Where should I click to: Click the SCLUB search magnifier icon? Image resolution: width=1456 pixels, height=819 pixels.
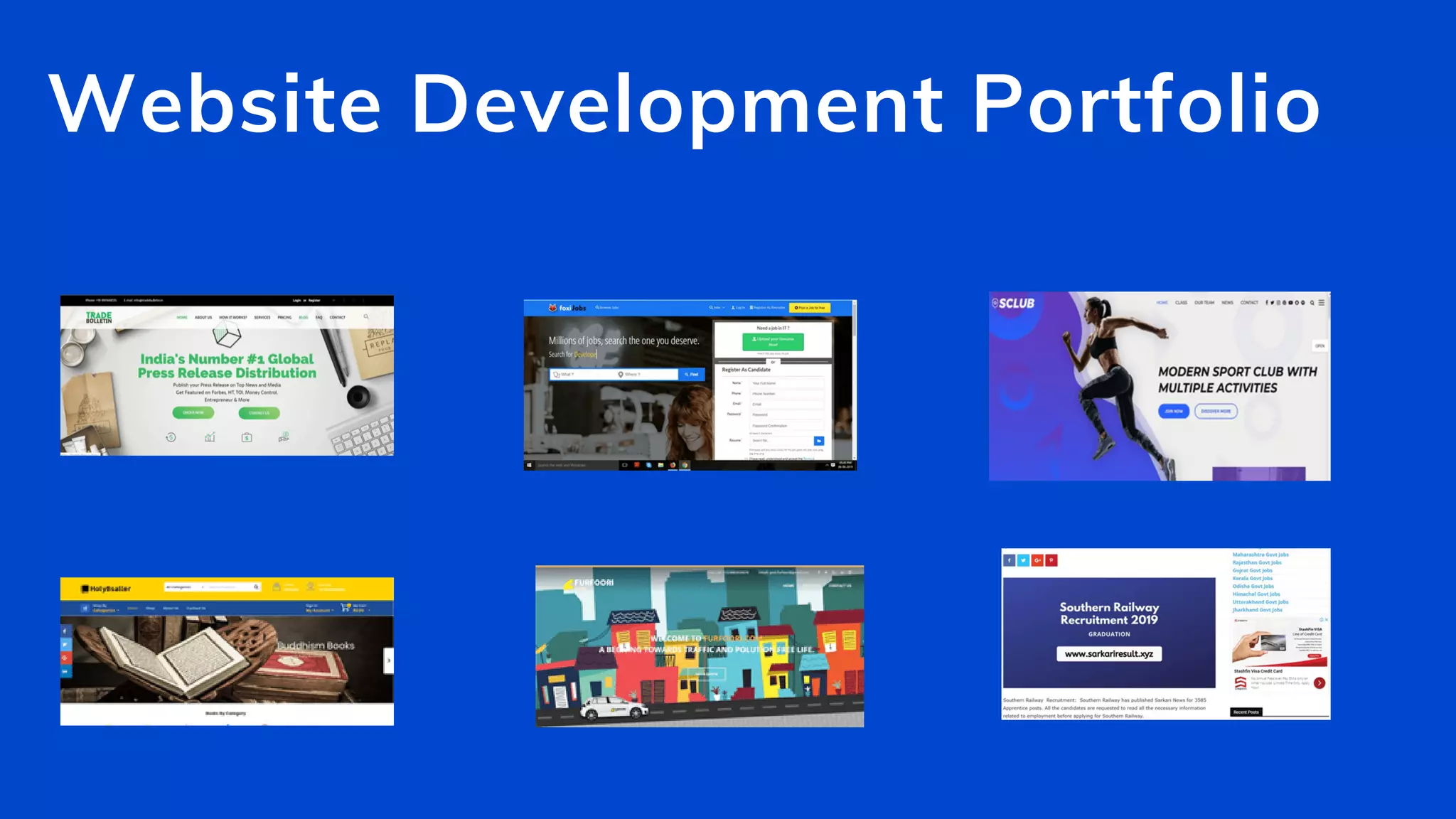1312,303
